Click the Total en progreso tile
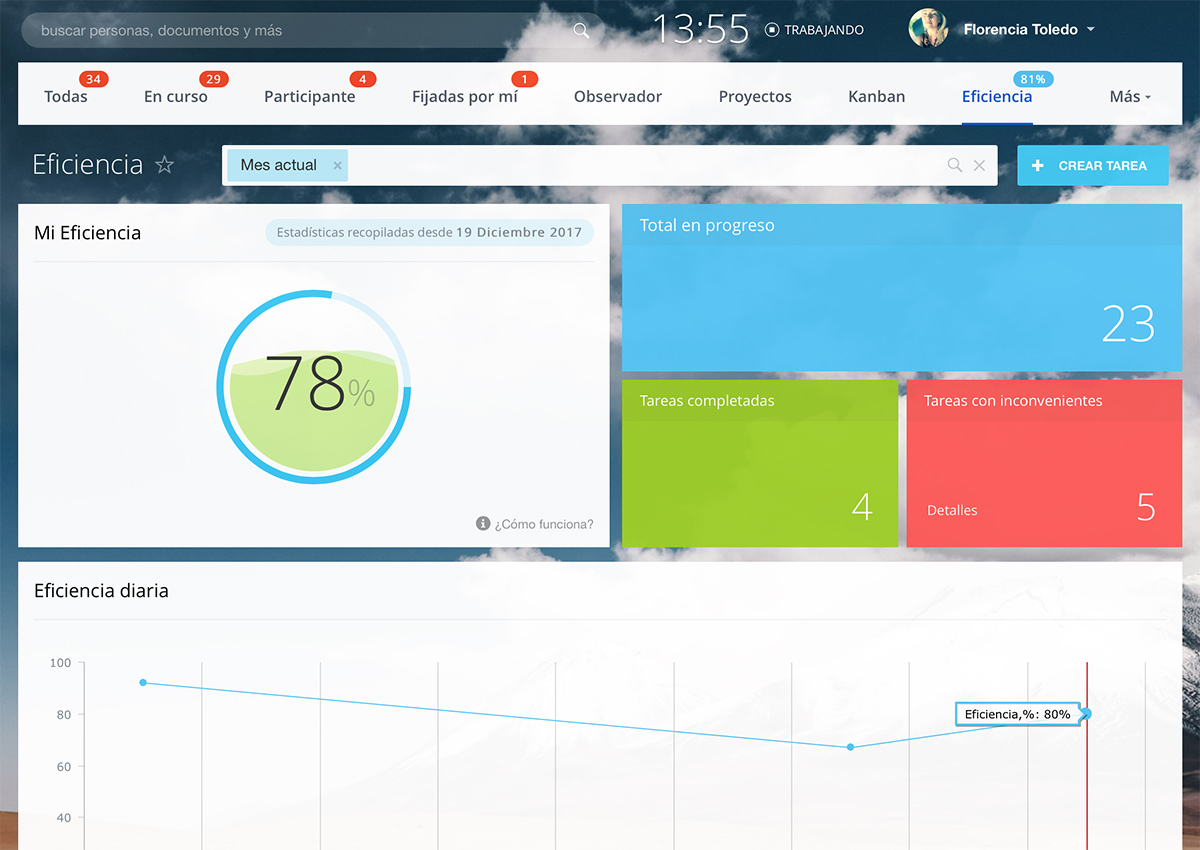Screen dimensions: 1200x850 (x=901, y=288)
